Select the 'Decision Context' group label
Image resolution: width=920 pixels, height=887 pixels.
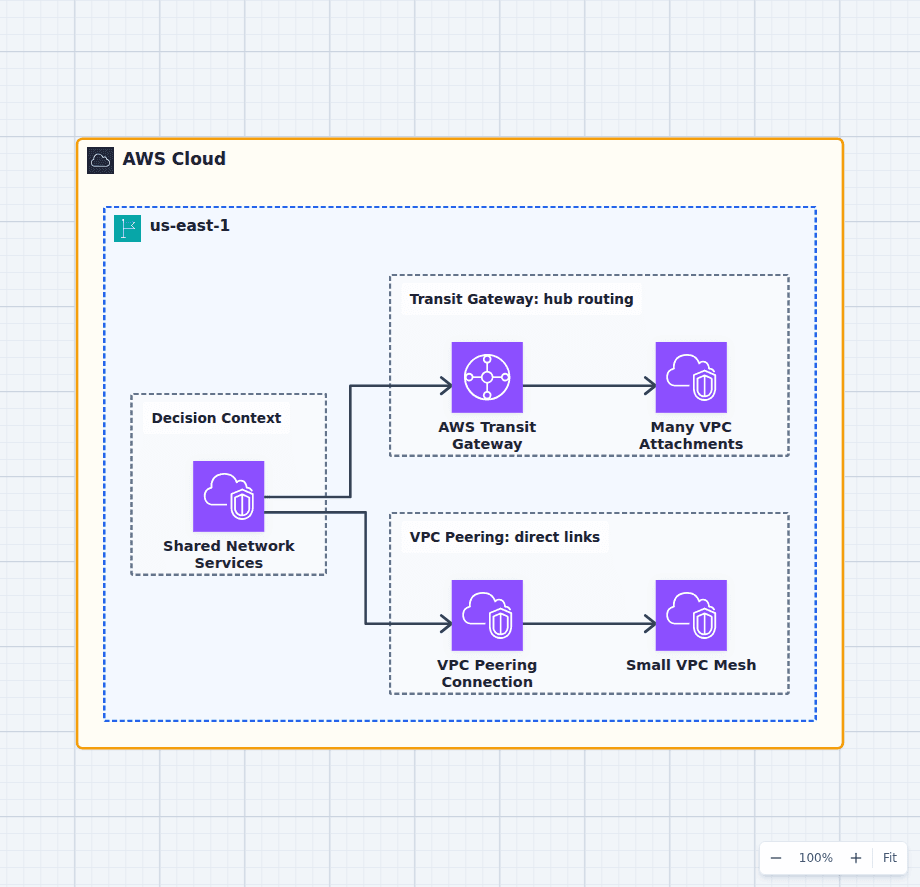coord(217,418)
